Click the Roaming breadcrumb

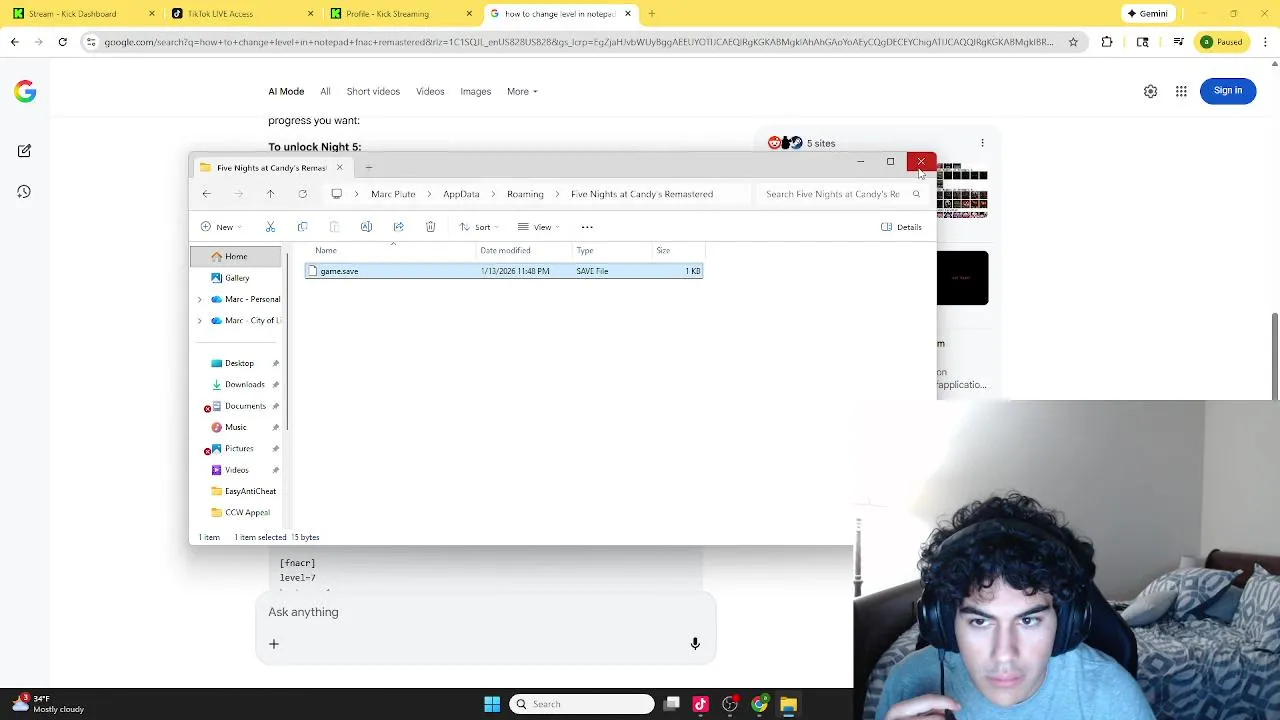point(525,194)
